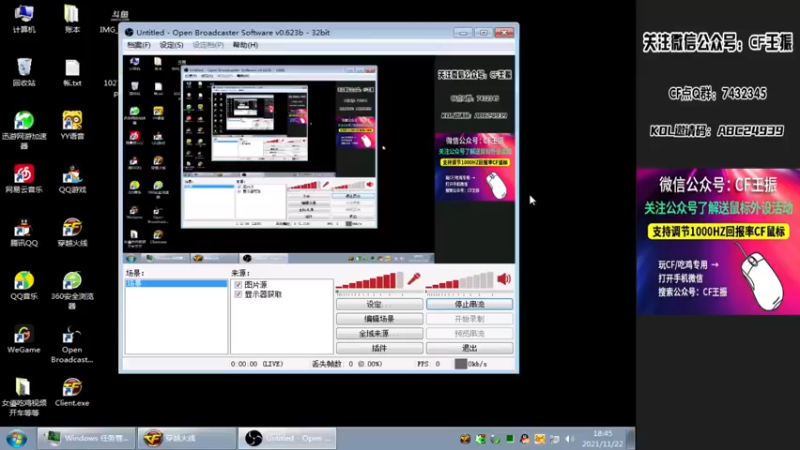This screenshot has height=450, width=800.
Task: Open the 账本 folder on desktop
Action: (x=72, y=19)
